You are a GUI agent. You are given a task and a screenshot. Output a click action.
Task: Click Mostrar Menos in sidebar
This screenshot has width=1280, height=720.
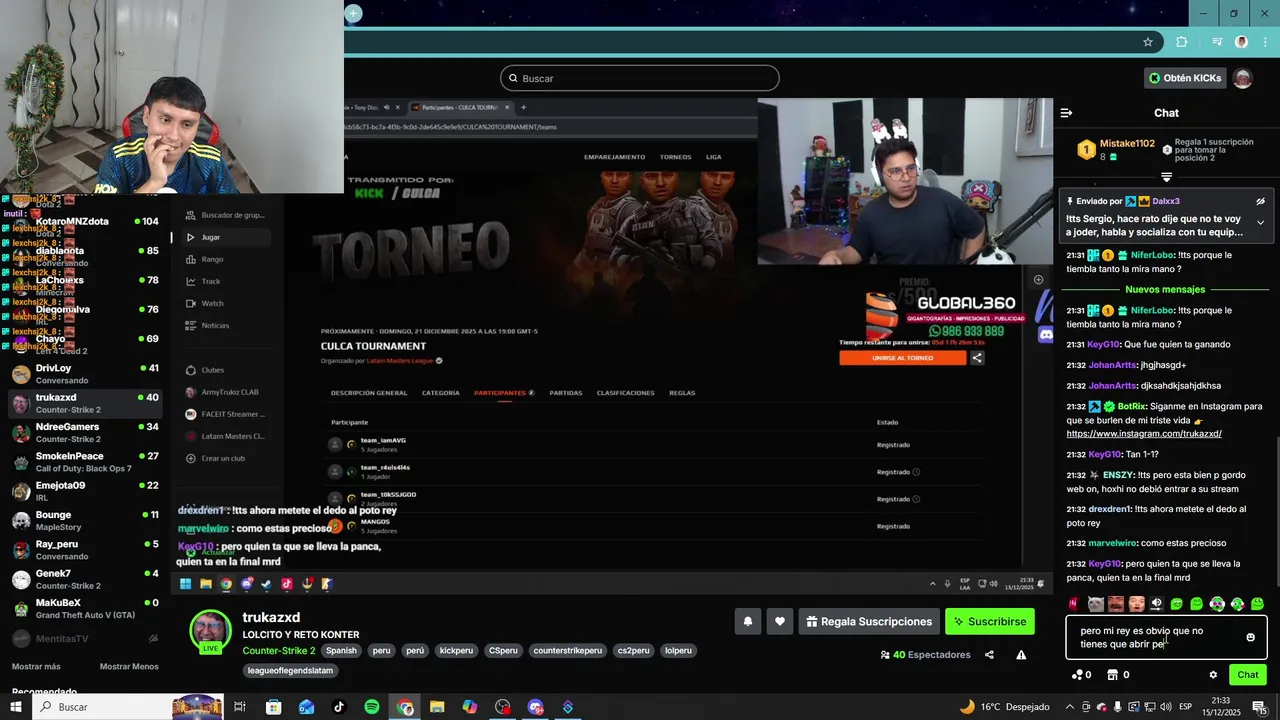pyautogui.click(x=129, y=667)
